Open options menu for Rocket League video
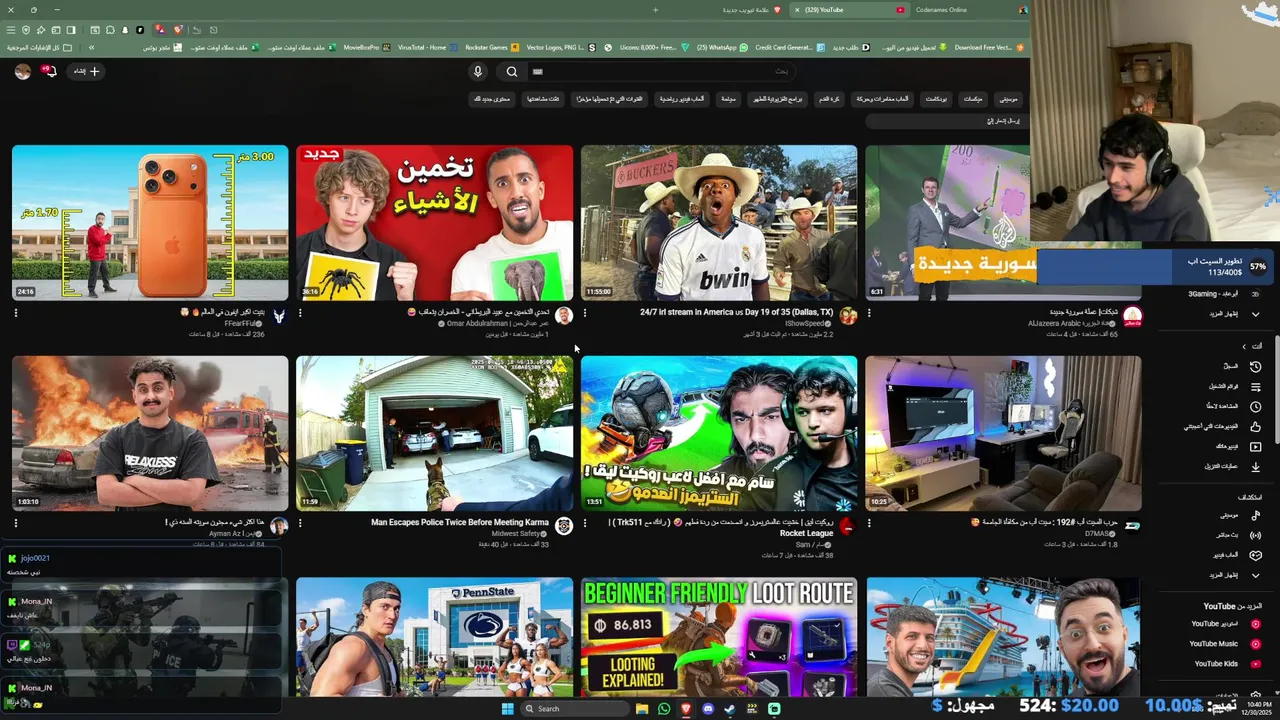Image resolution: width=1280 pixels, height=720 pixels. tap(585, 523)
